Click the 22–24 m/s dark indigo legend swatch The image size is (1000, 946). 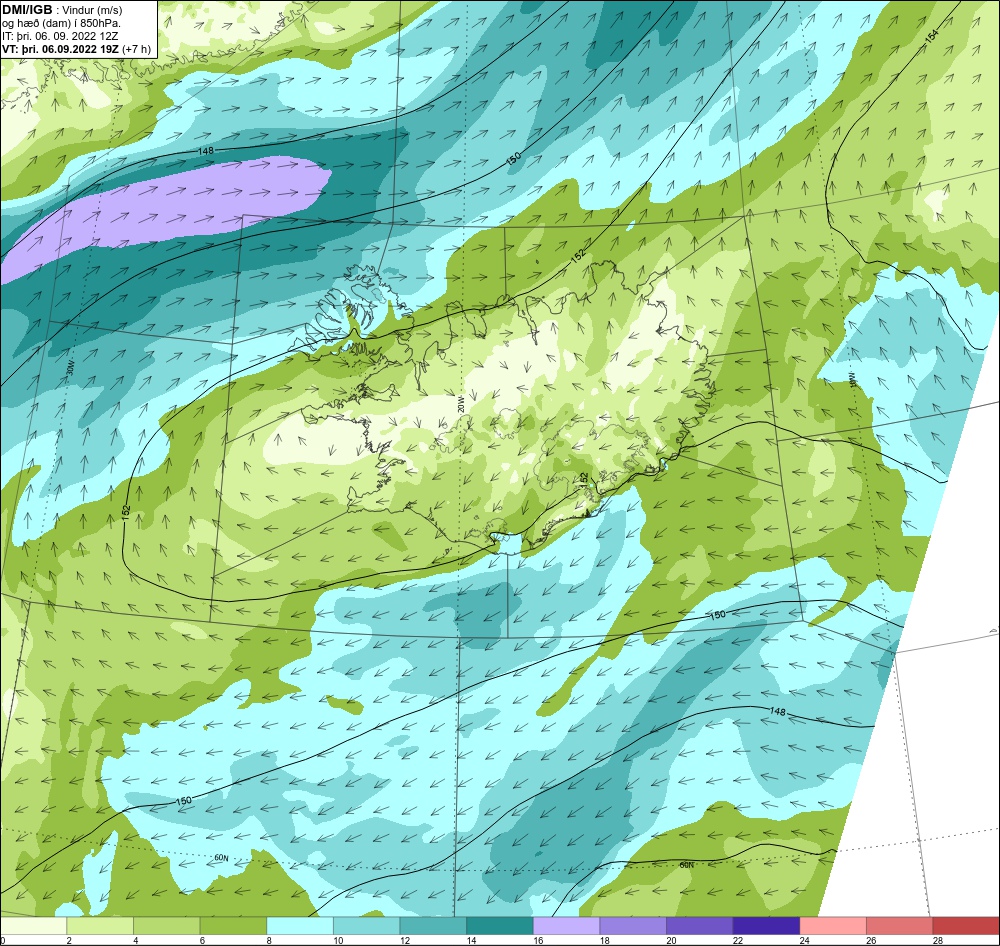click(766, 926)
